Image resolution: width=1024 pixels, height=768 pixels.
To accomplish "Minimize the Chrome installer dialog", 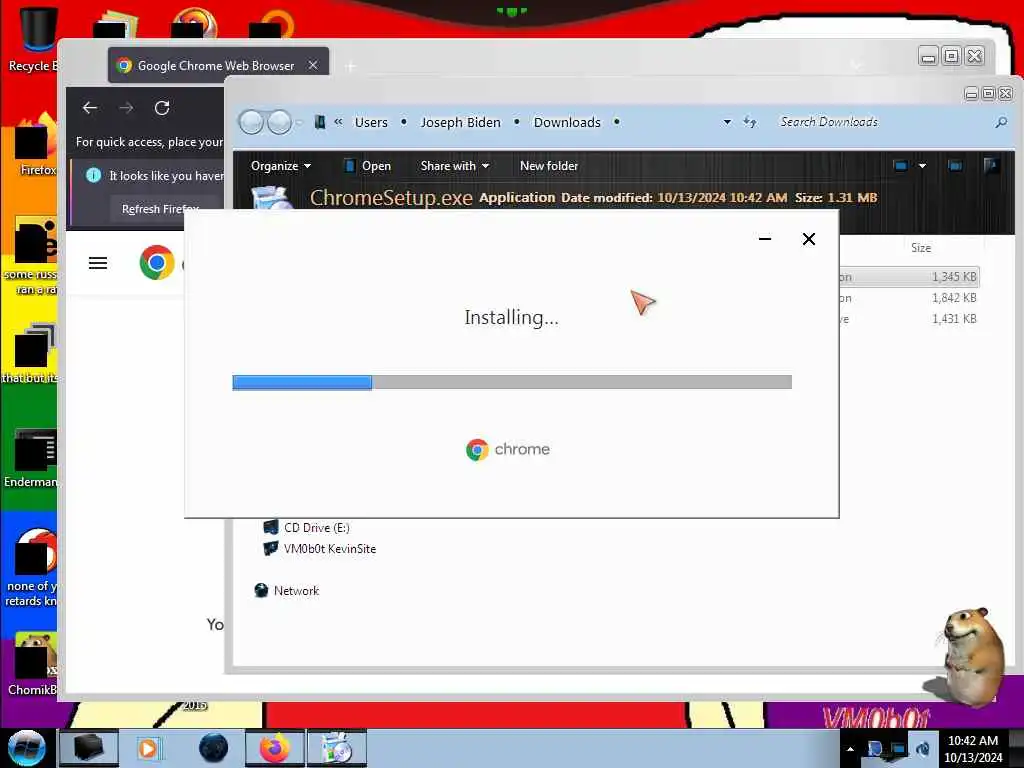I will point(765,239).
